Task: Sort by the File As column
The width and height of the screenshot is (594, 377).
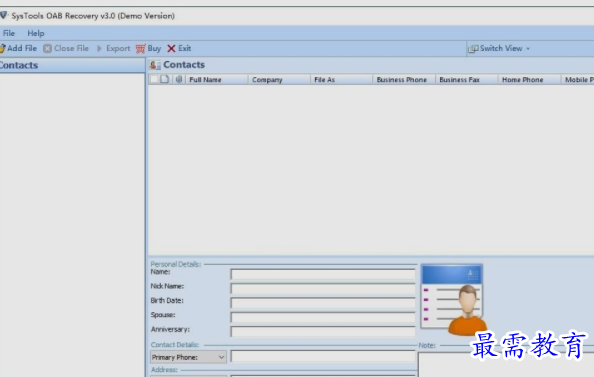Action: (x=341, y=80)
